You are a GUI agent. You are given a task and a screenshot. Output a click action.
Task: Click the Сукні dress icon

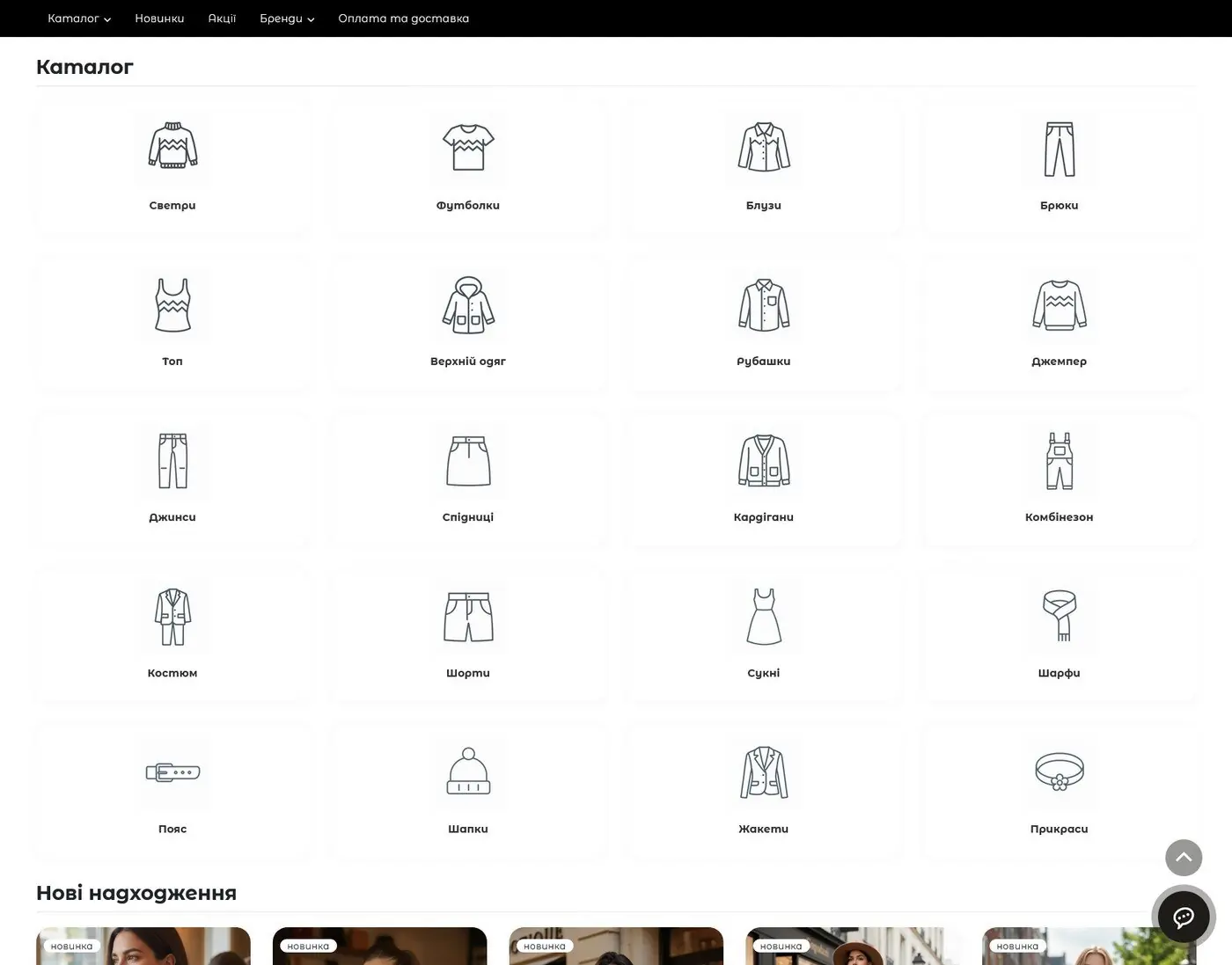point(764,616)
